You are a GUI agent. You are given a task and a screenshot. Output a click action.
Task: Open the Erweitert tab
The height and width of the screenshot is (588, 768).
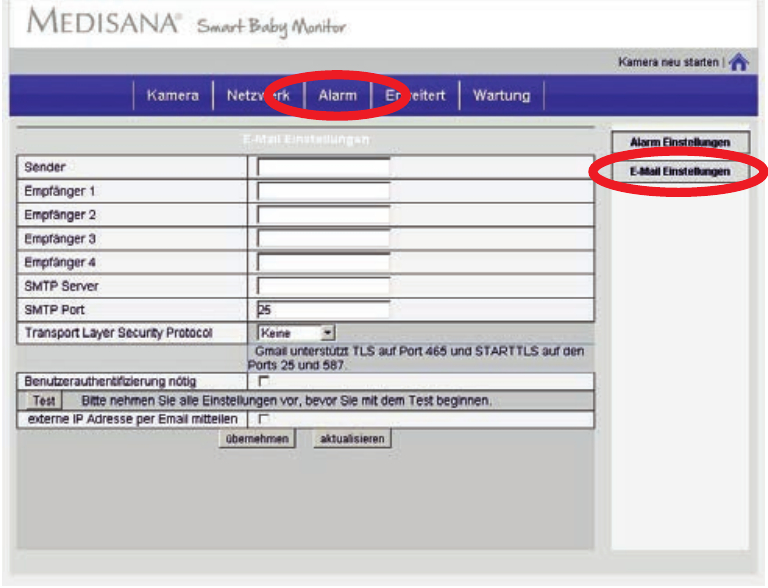click(415, 96)
